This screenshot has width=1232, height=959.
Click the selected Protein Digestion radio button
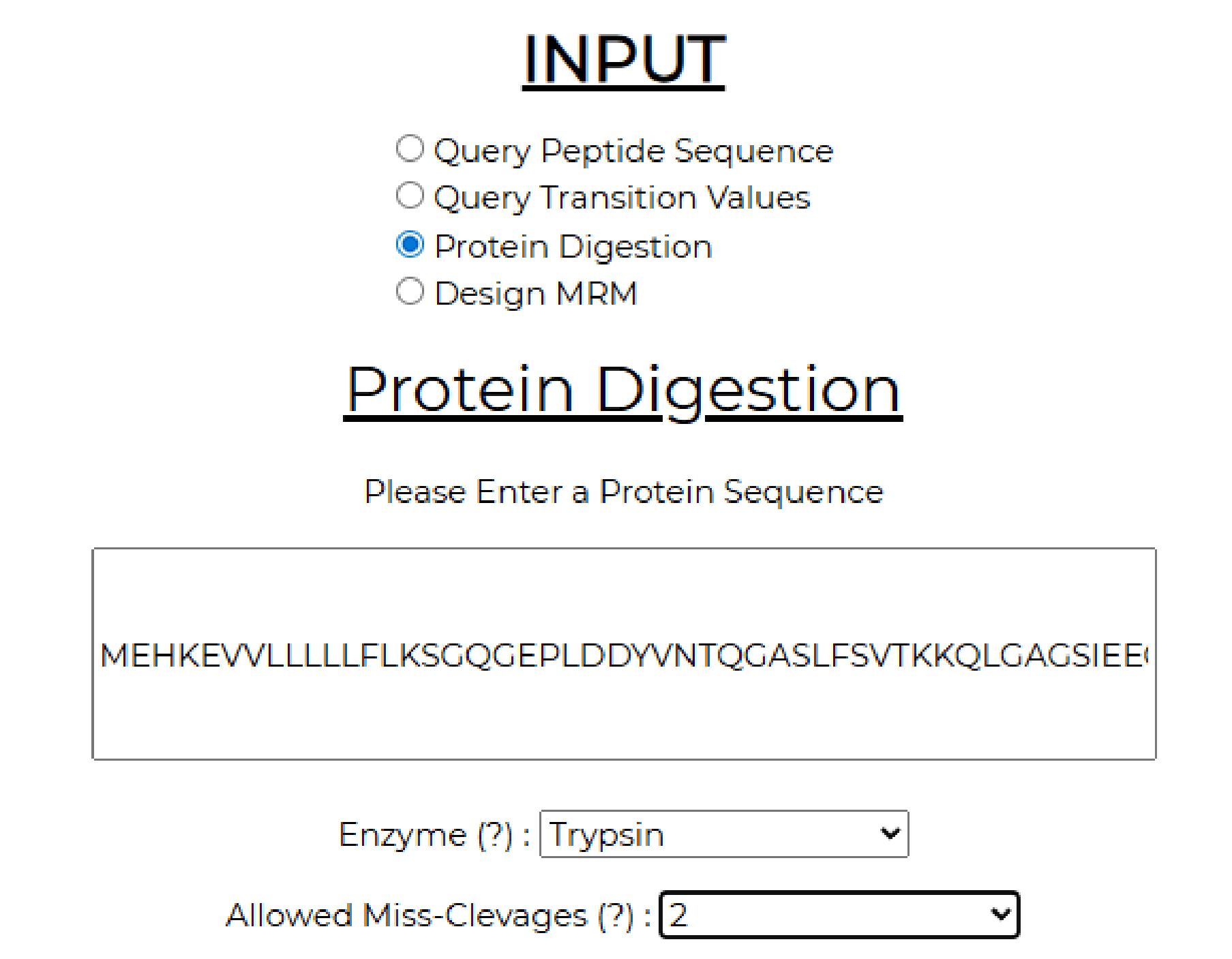point(410,244)
